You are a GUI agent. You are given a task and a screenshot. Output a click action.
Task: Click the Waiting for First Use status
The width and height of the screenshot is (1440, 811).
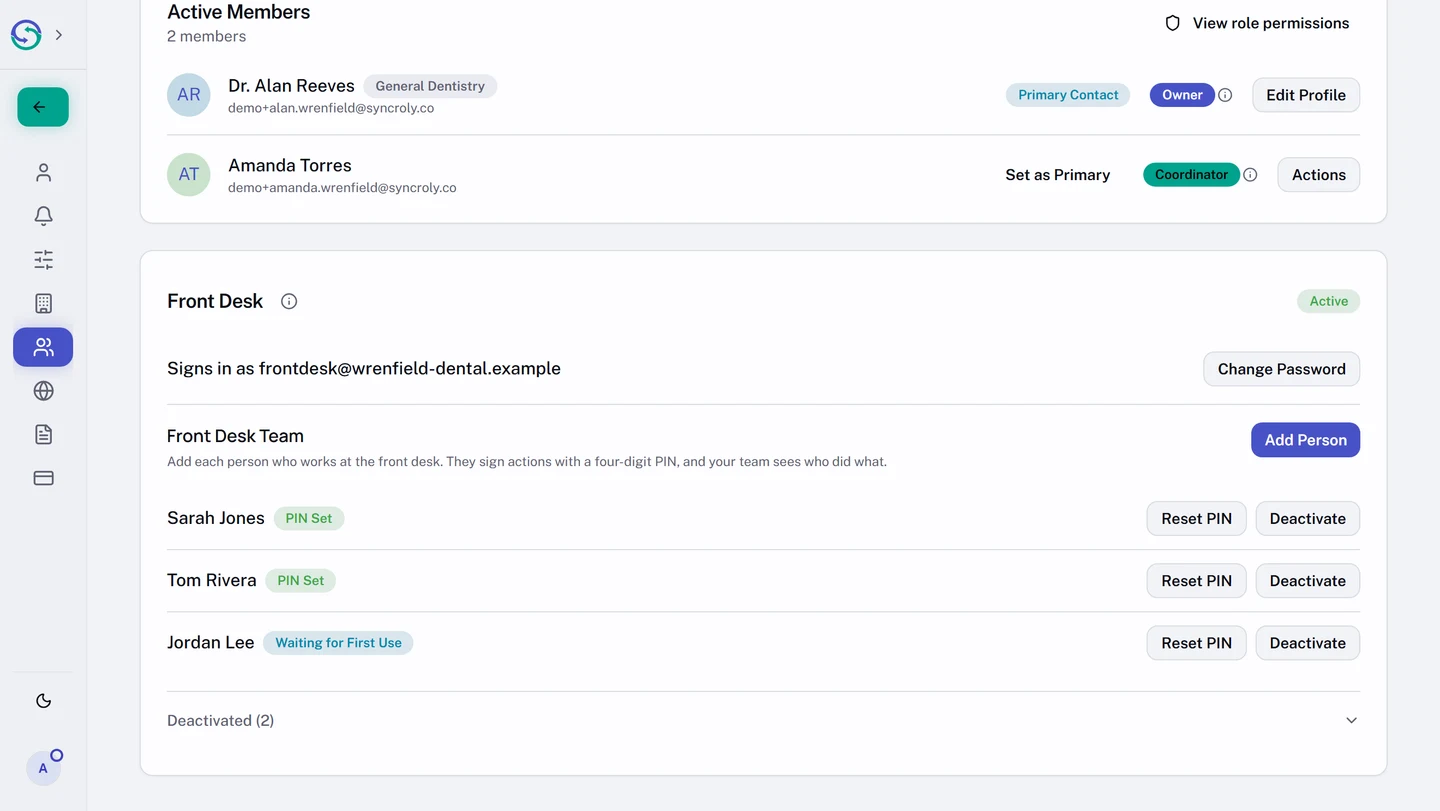pyautogui.click(x=338, y=643)
